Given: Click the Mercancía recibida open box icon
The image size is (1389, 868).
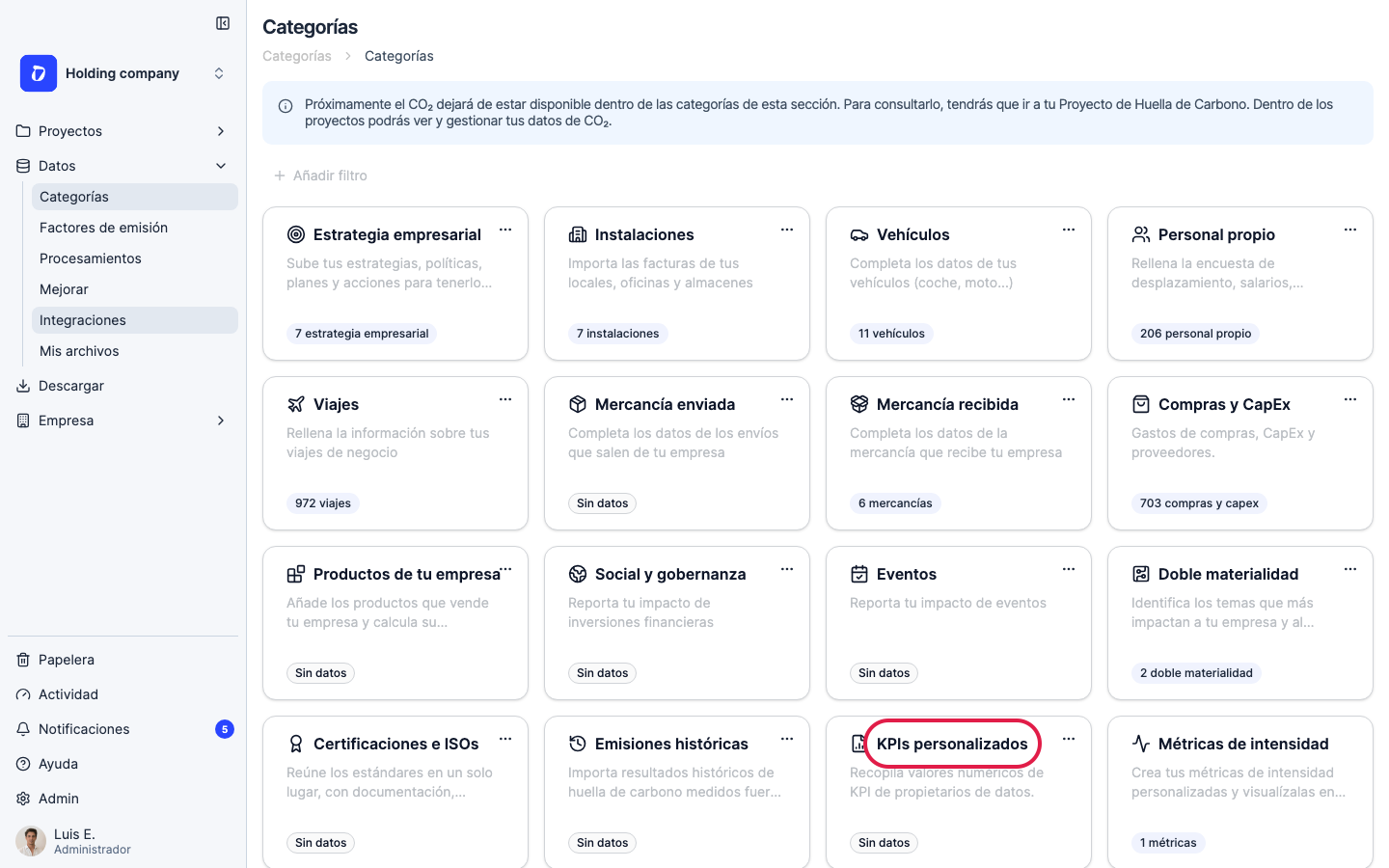Looking at the screenshot, I should [x=859, y=404].
